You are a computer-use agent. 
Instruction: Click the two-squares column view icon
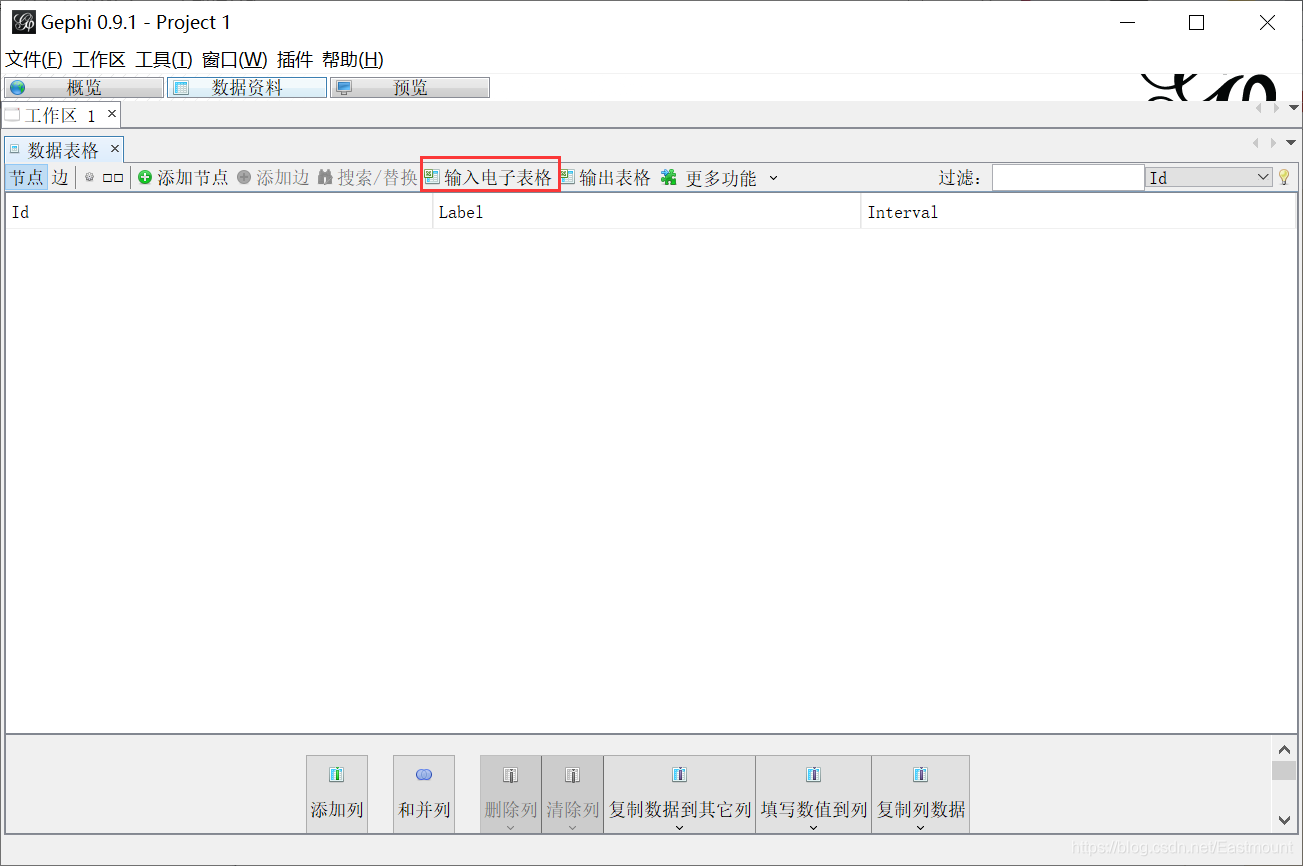pos(113,178)
